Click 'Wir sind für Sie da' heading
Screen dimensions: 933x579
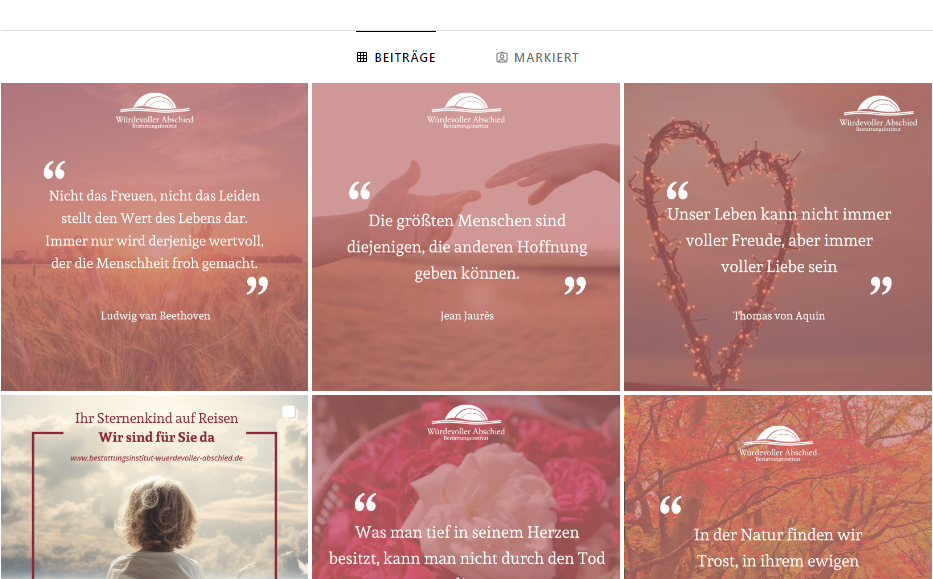click(156, 437)
